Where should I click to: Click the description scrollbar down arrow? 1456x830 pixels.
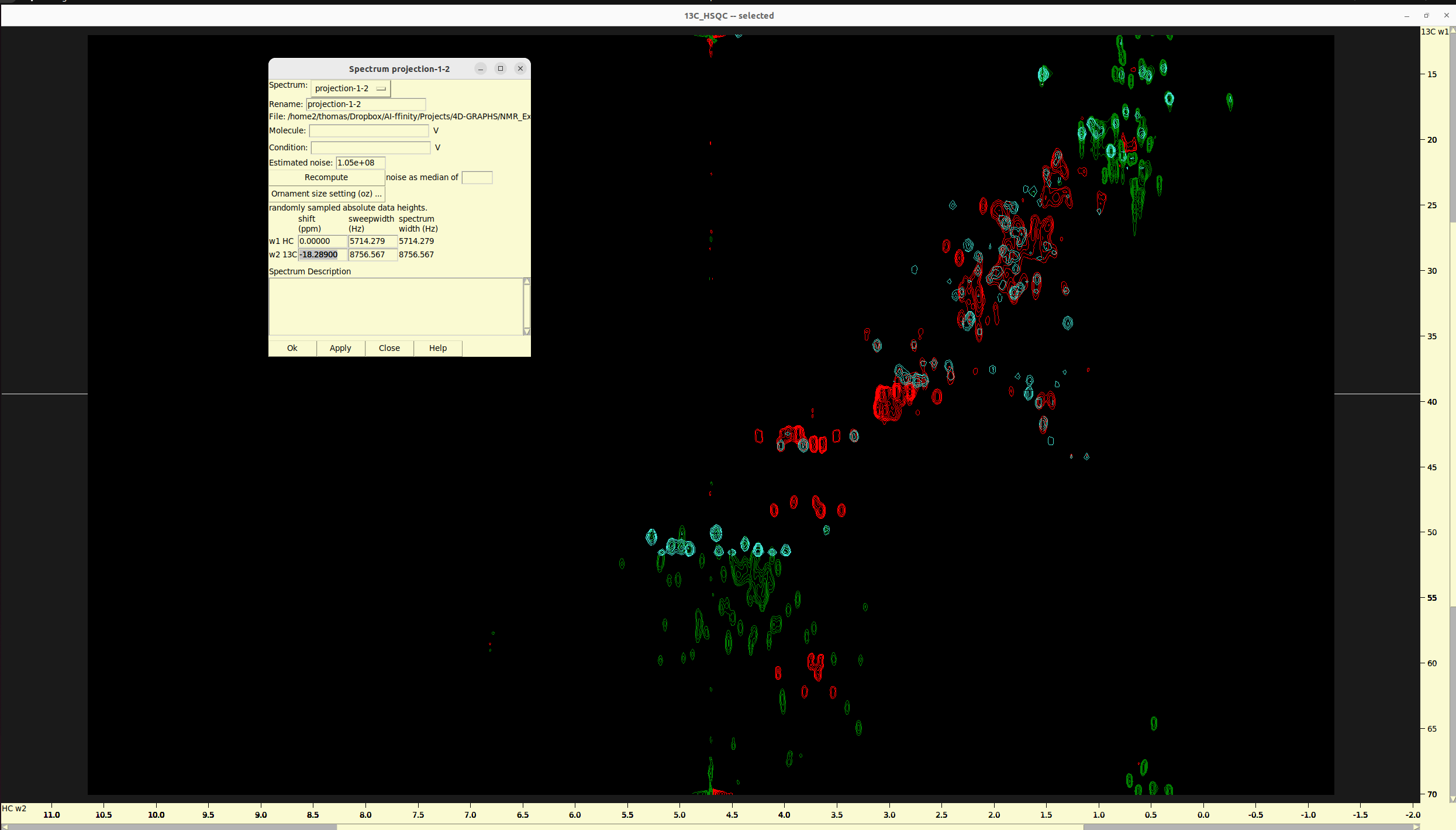(527, 332)
